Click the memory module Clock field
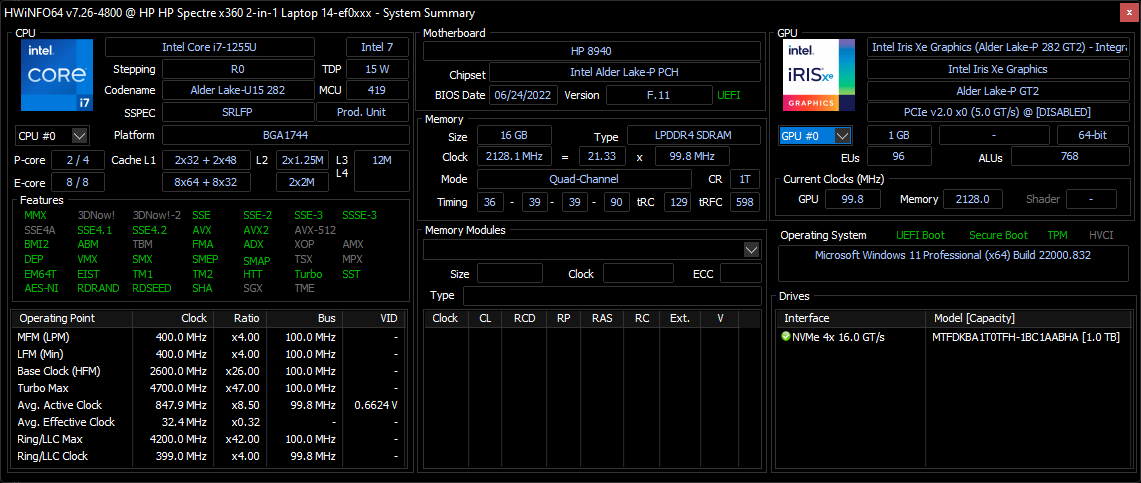This screenshot has width=1141, height=483. click(637, 274)
